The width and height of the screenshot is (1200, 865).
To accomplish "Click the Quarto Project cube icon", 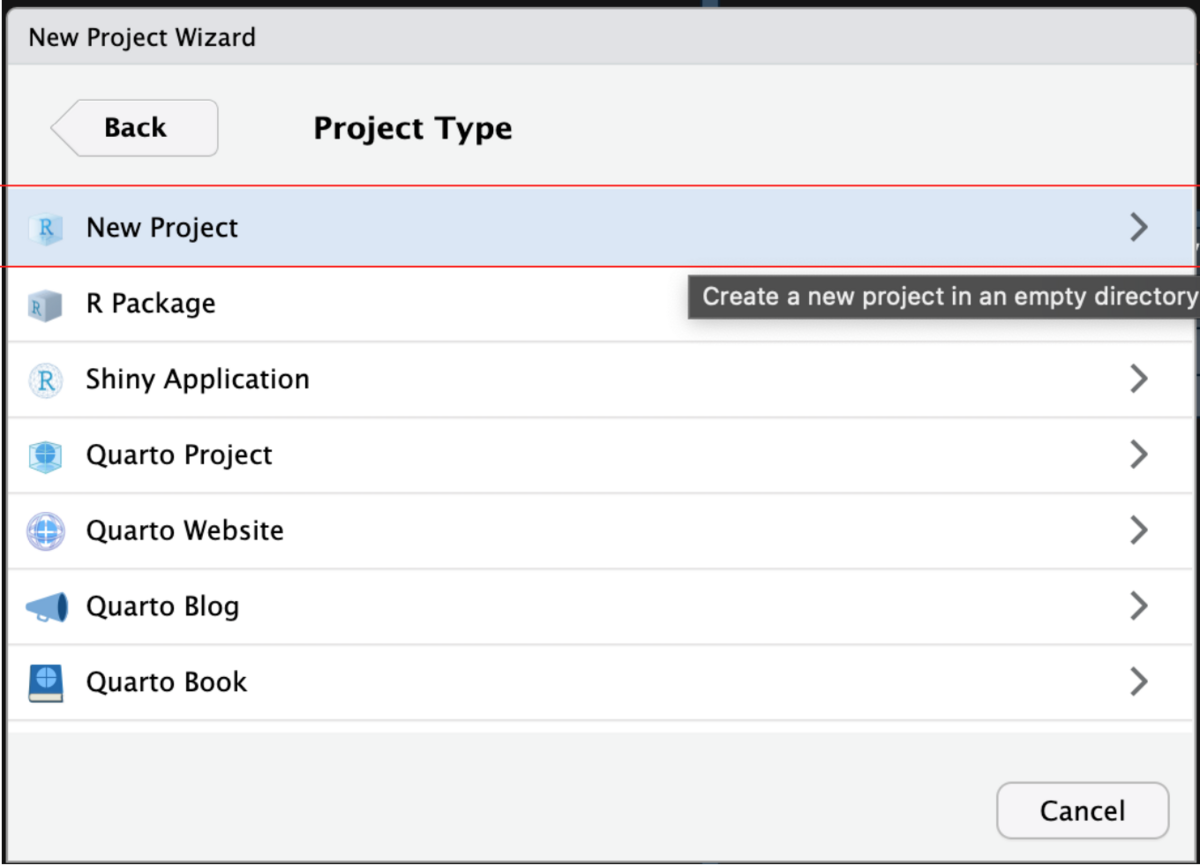I will [x=45, y=456].
